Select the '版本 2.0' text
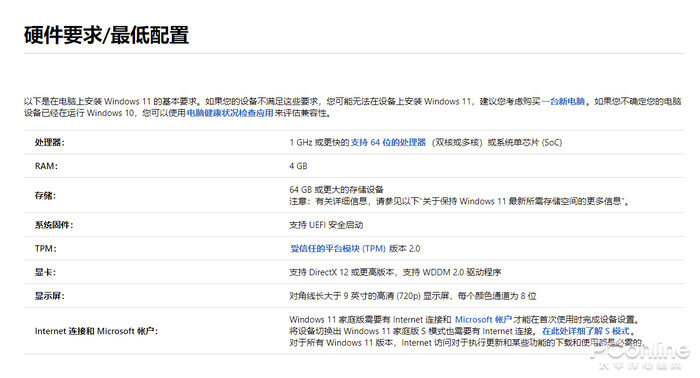Viewport: 700px width, 378px height. (404, 249)
